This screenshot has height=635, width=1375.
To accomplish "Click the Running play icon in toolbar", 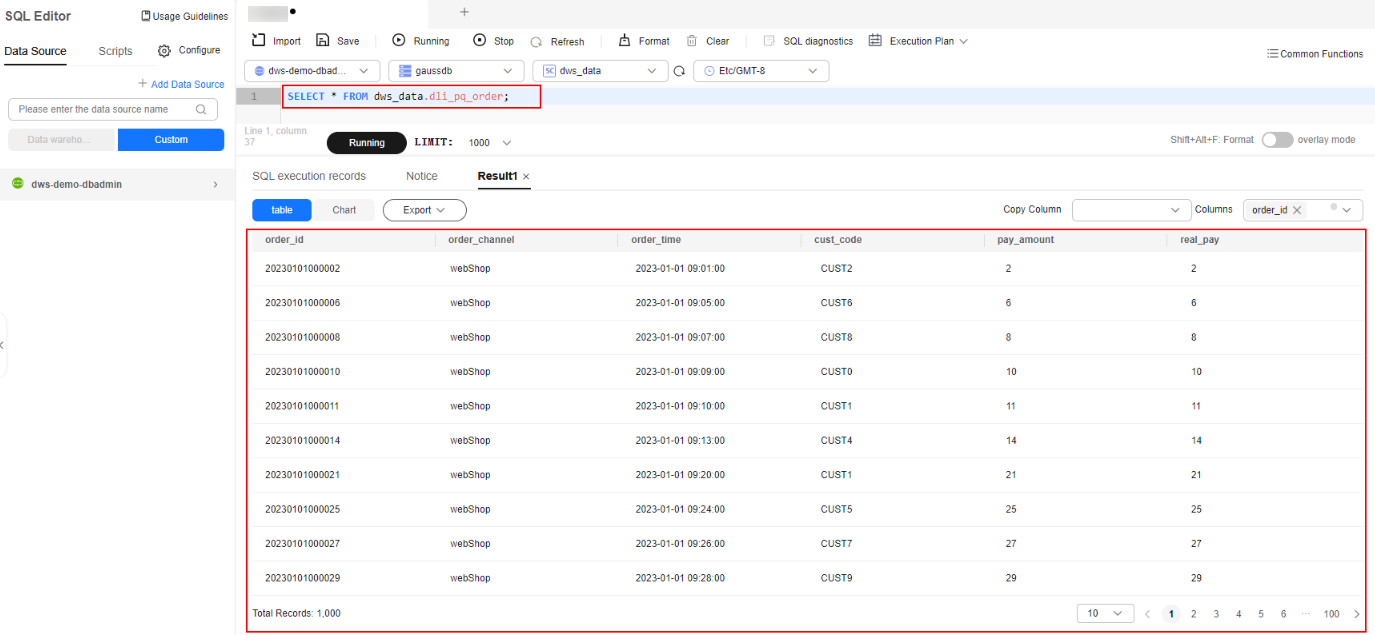I will (x=399, y=41).
